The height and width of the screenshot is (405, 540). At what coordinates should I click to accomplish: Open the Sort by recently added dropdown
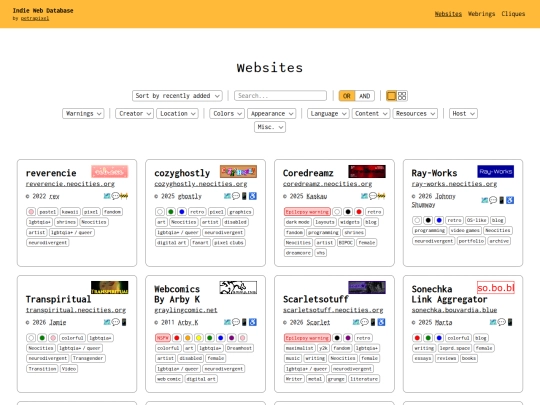177,96
